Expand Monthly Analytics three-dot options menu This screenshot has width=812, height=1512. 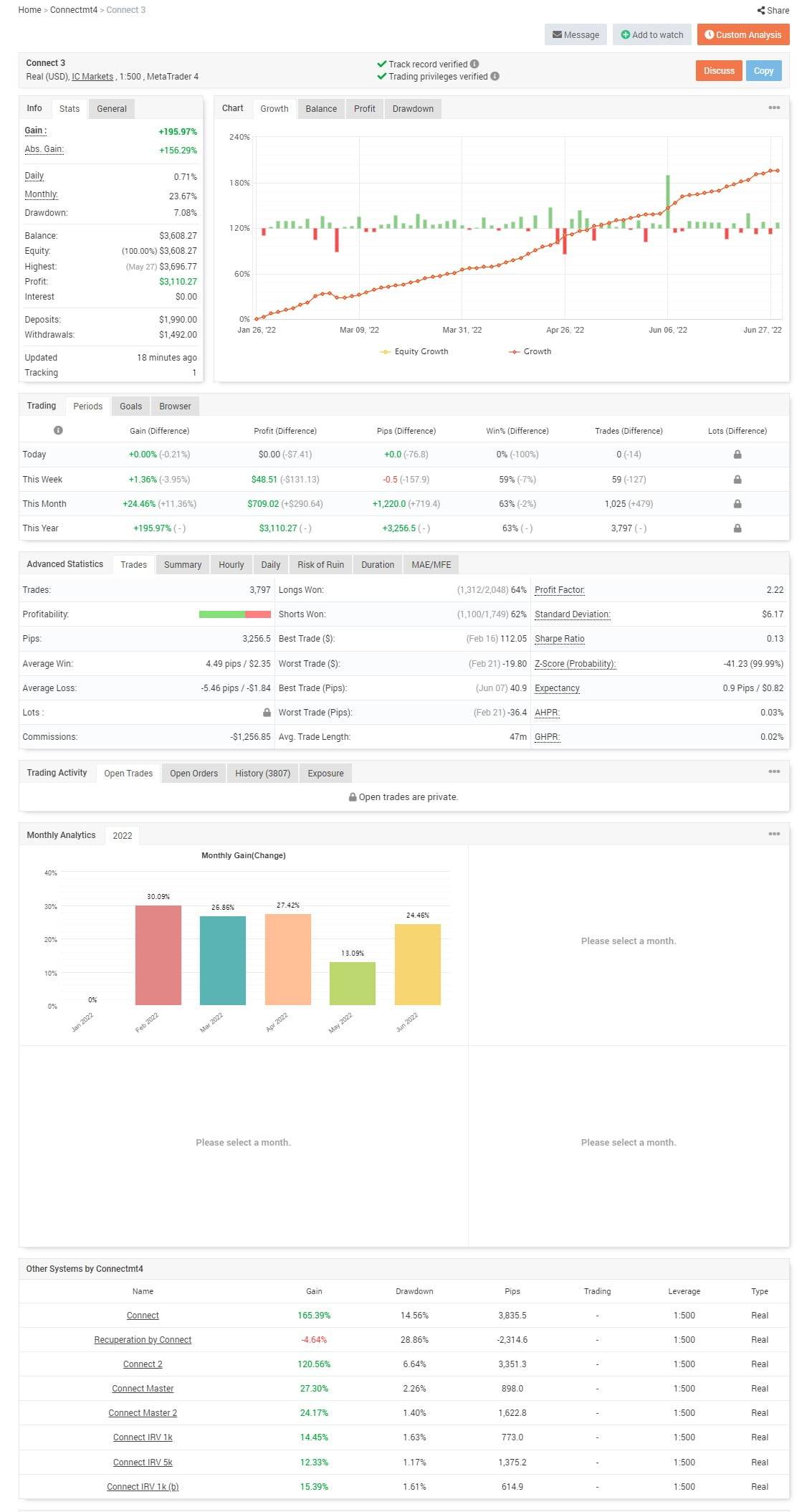(x=774, y=834)
